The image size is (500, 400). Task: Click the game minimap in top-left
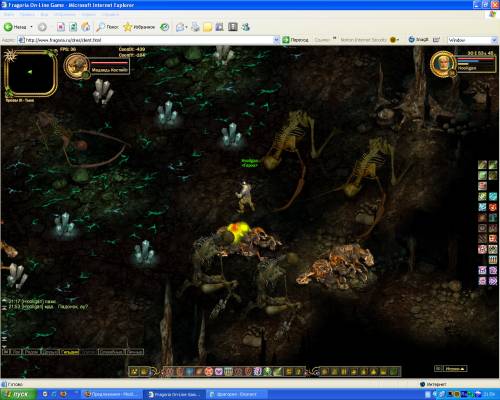[x=31, y=73]
